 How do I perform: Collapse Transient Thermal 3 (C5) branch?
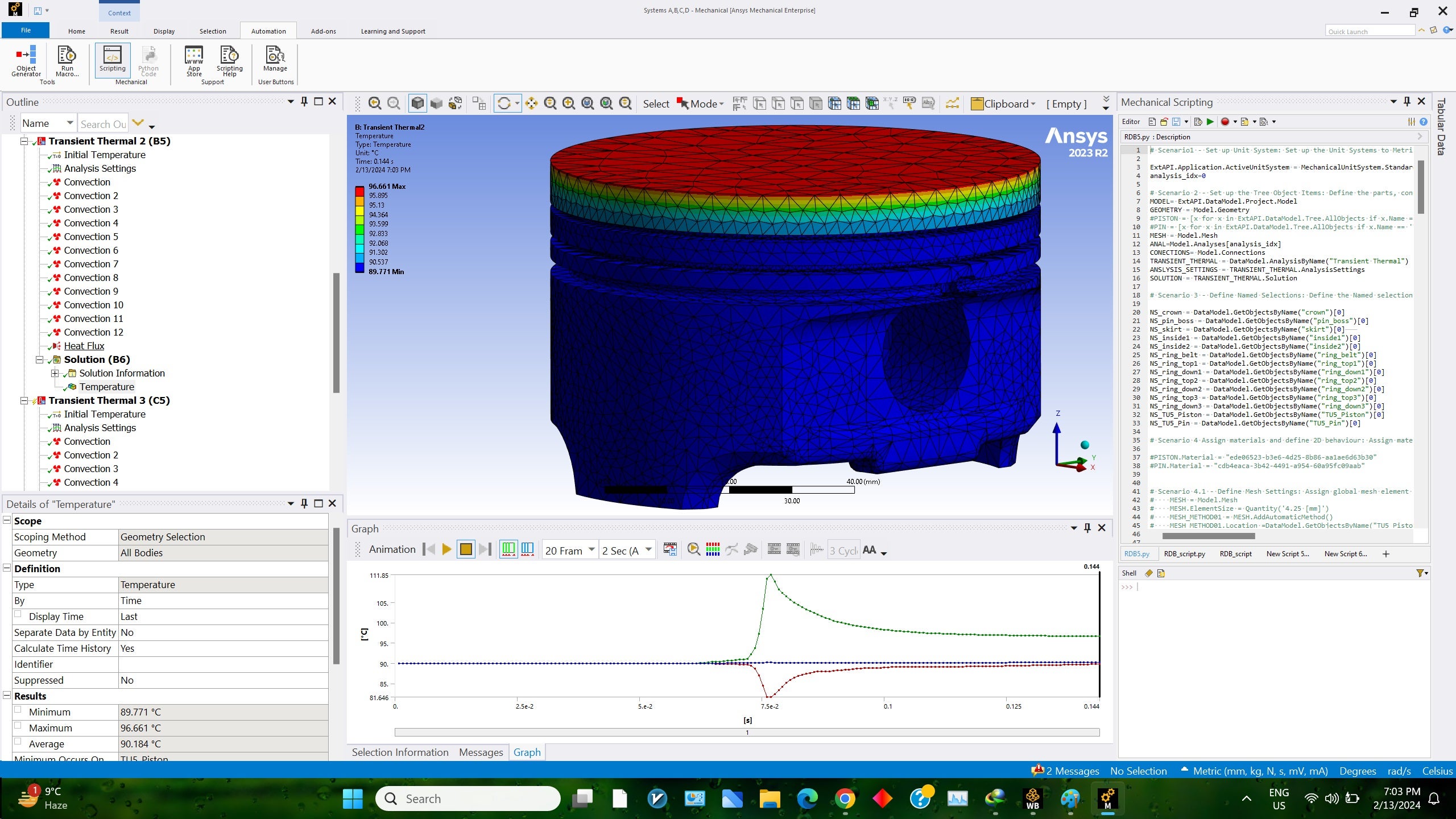[24, 400]
